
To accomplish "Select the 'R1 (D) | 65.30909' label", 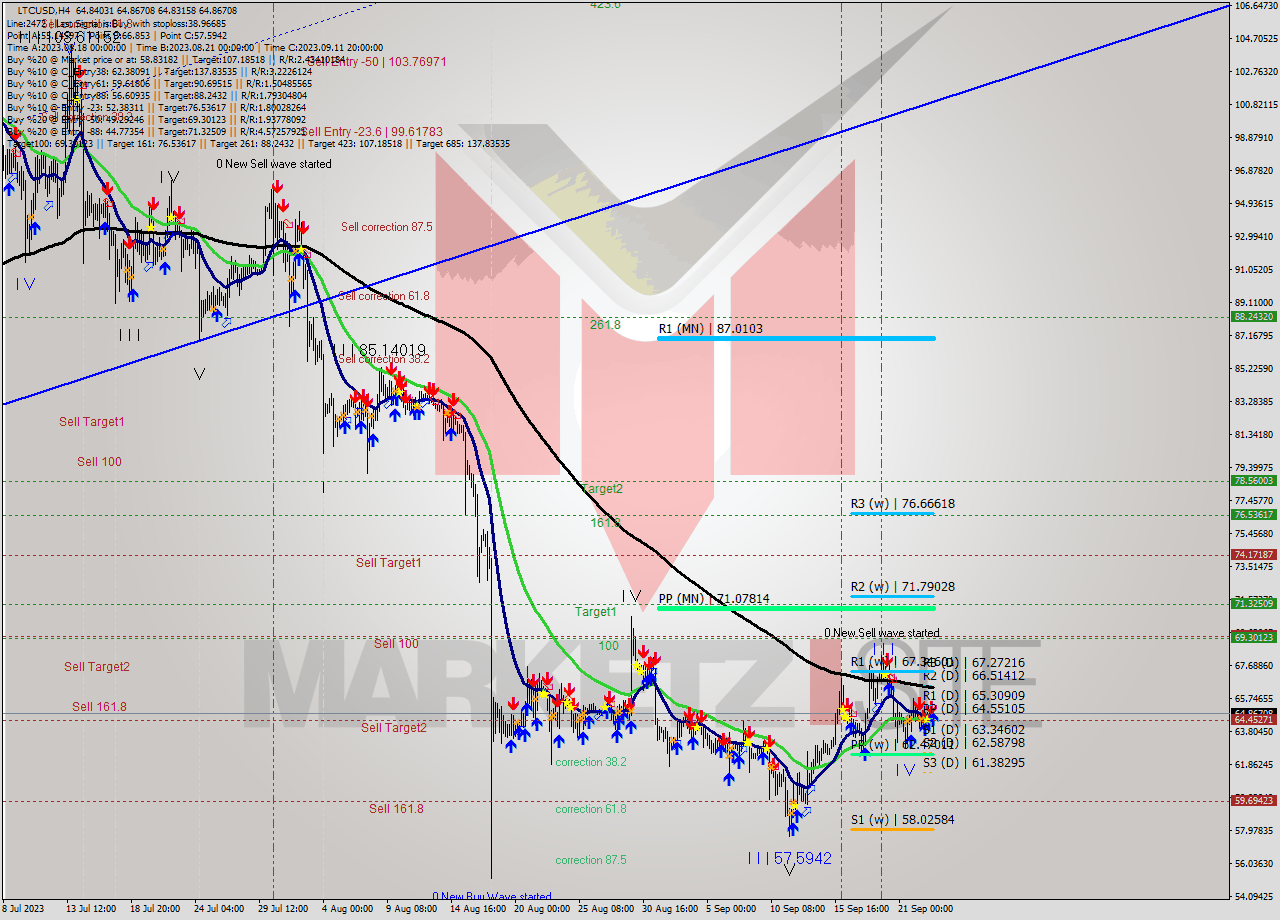I will [x=973, y=696].
